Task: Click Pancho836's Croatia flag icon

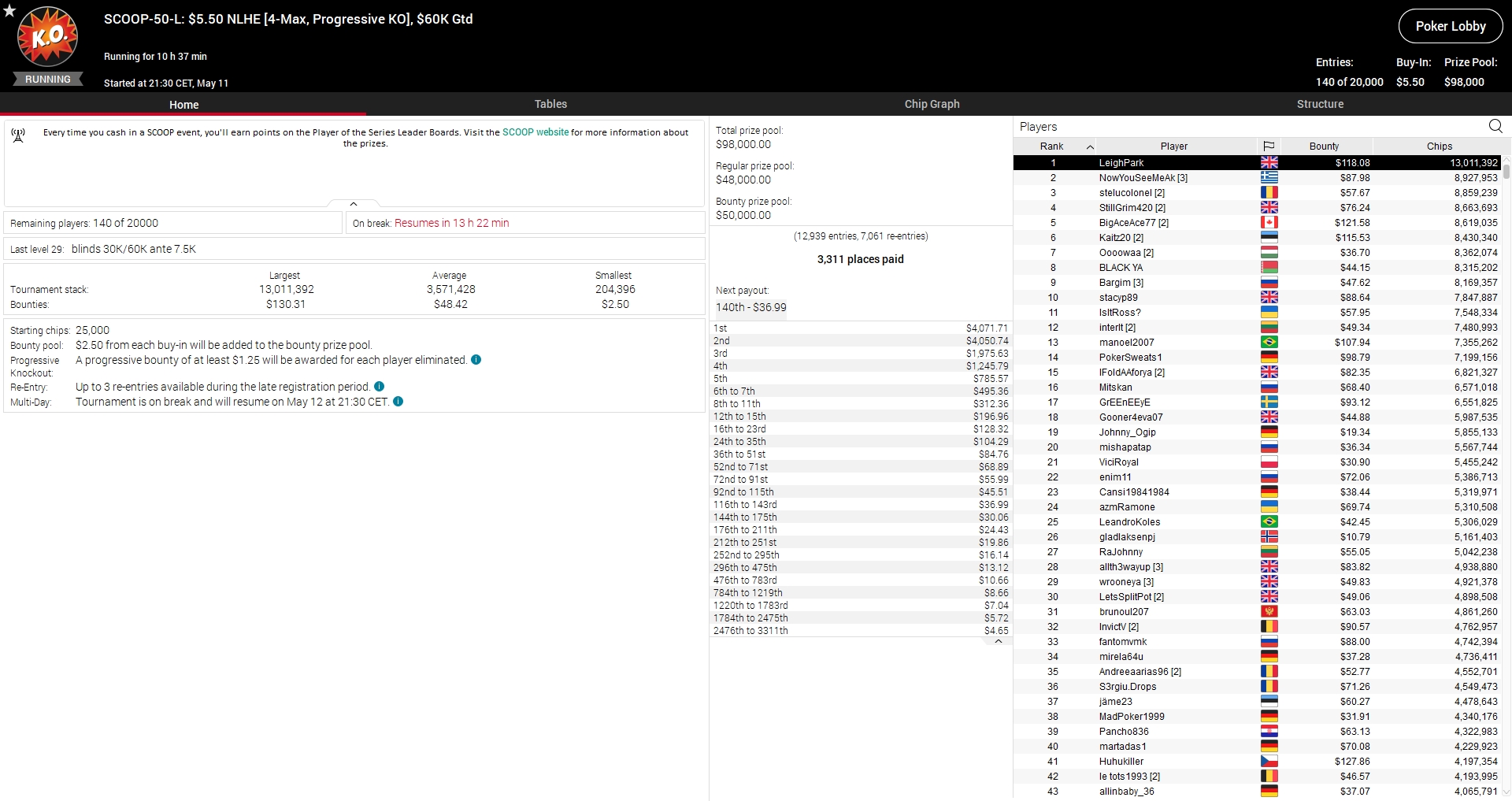Action: (1269, 732)
